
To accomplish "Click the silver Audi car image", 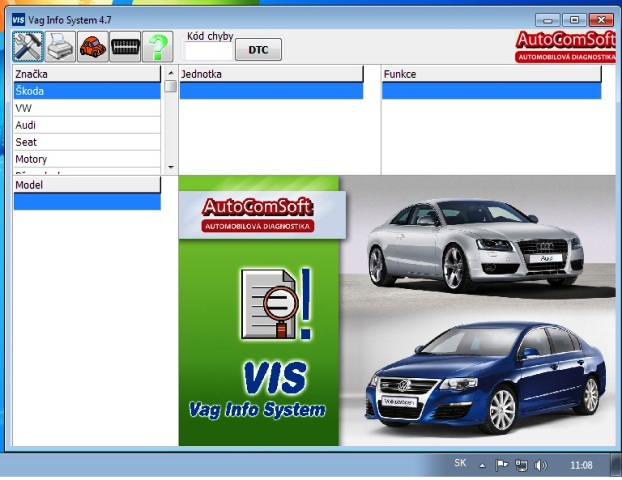I will (476, 244).
